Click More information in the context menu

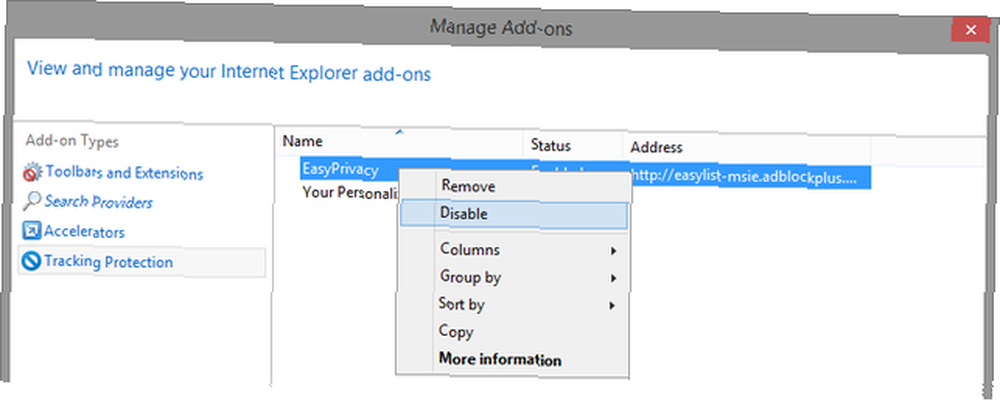[x=500, y=360]
